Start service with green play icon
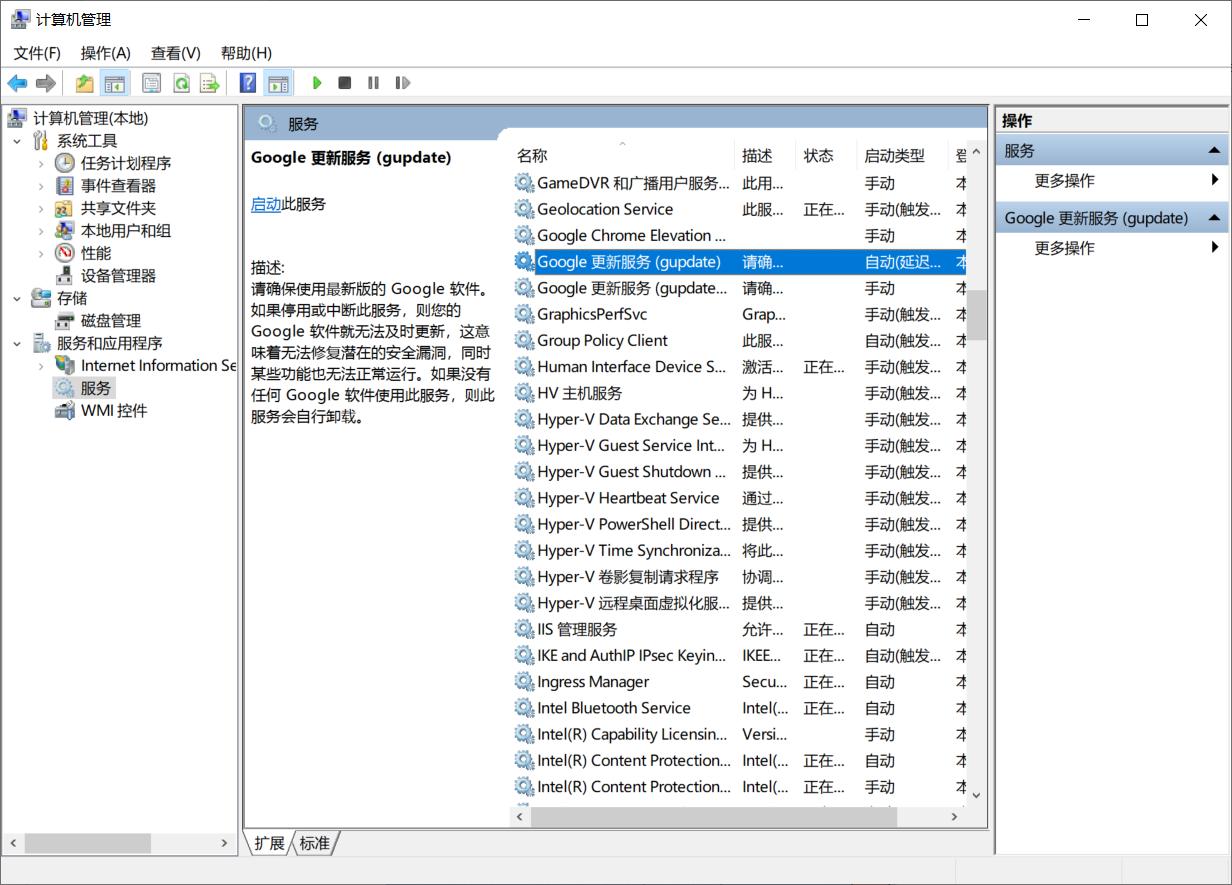1232x885 pixels. coord(317,83)
